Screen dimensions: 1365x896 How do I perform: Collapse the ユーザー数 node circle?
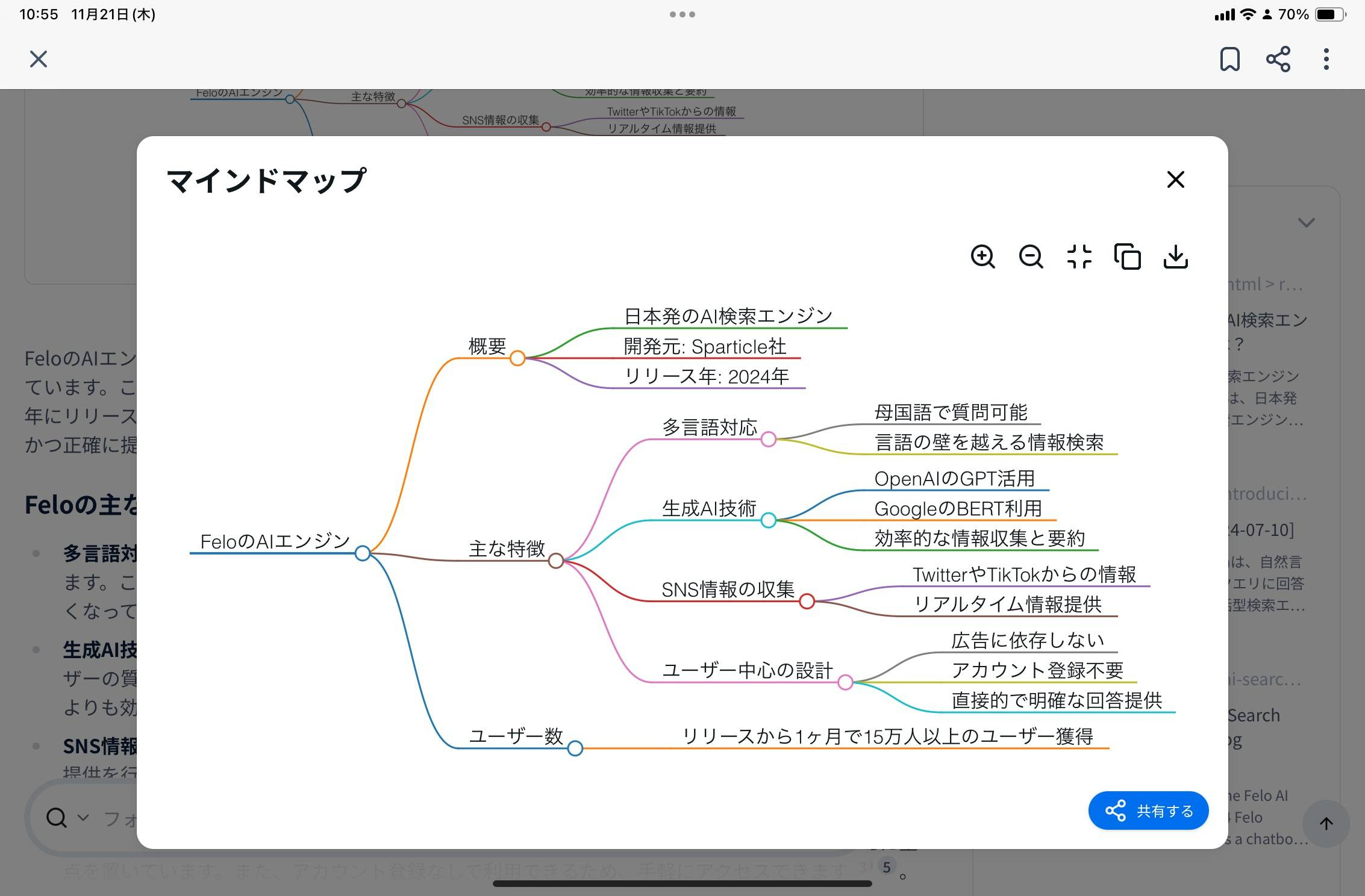coord(575,748)
